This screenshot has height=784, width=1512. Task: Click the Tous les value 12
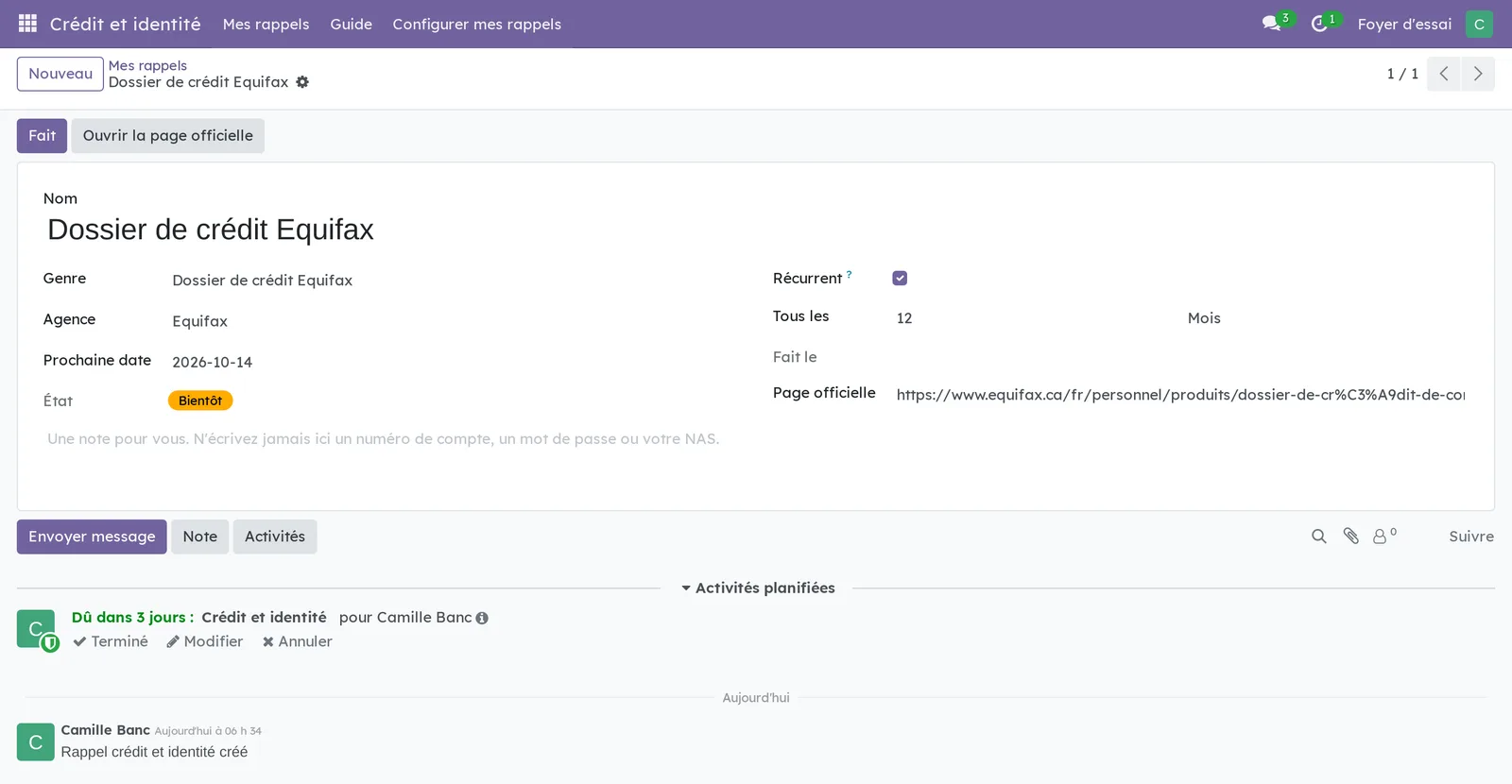coord(1035,318)
